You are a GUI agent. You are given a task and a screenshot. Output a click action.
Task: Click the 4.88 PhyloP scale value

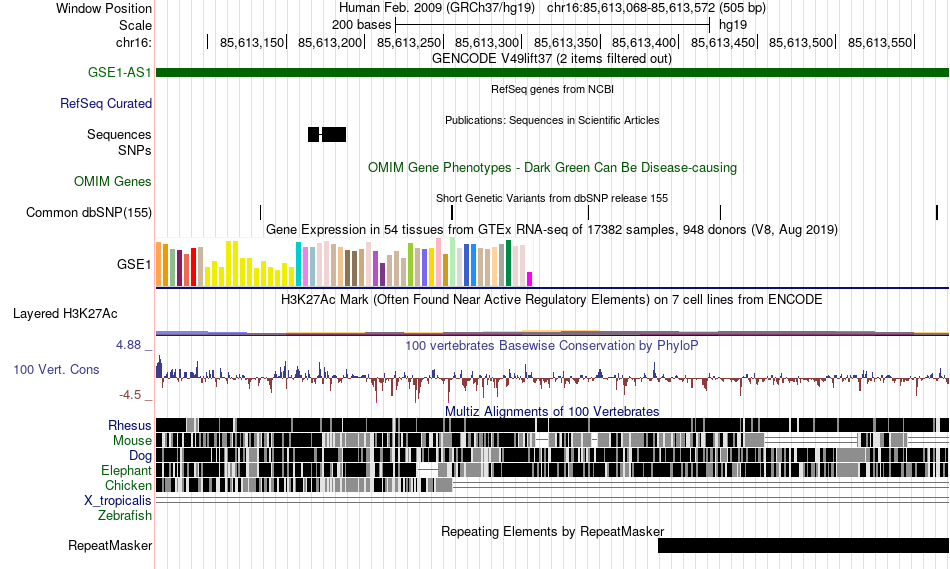(128, 345)
